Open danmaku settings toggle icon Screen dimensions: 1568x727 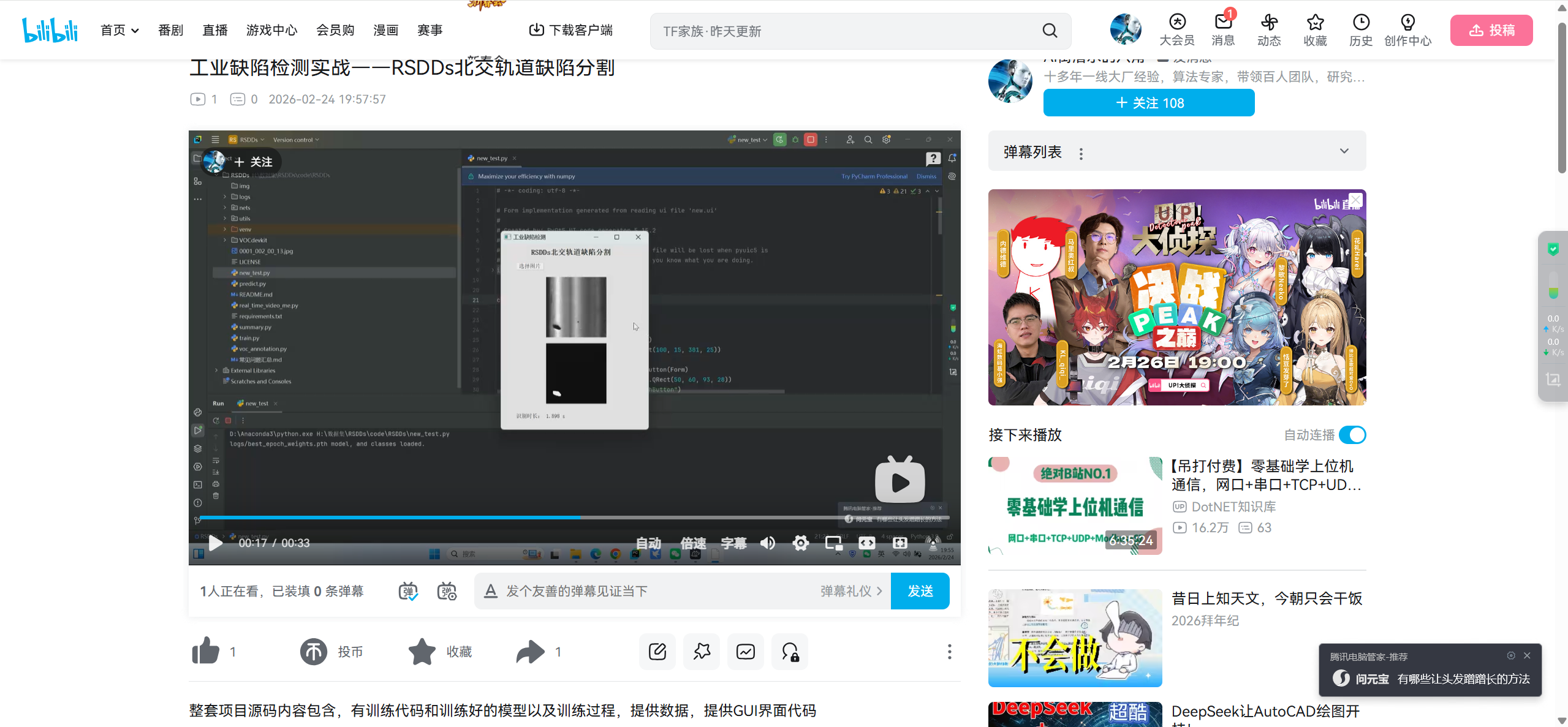447,591
